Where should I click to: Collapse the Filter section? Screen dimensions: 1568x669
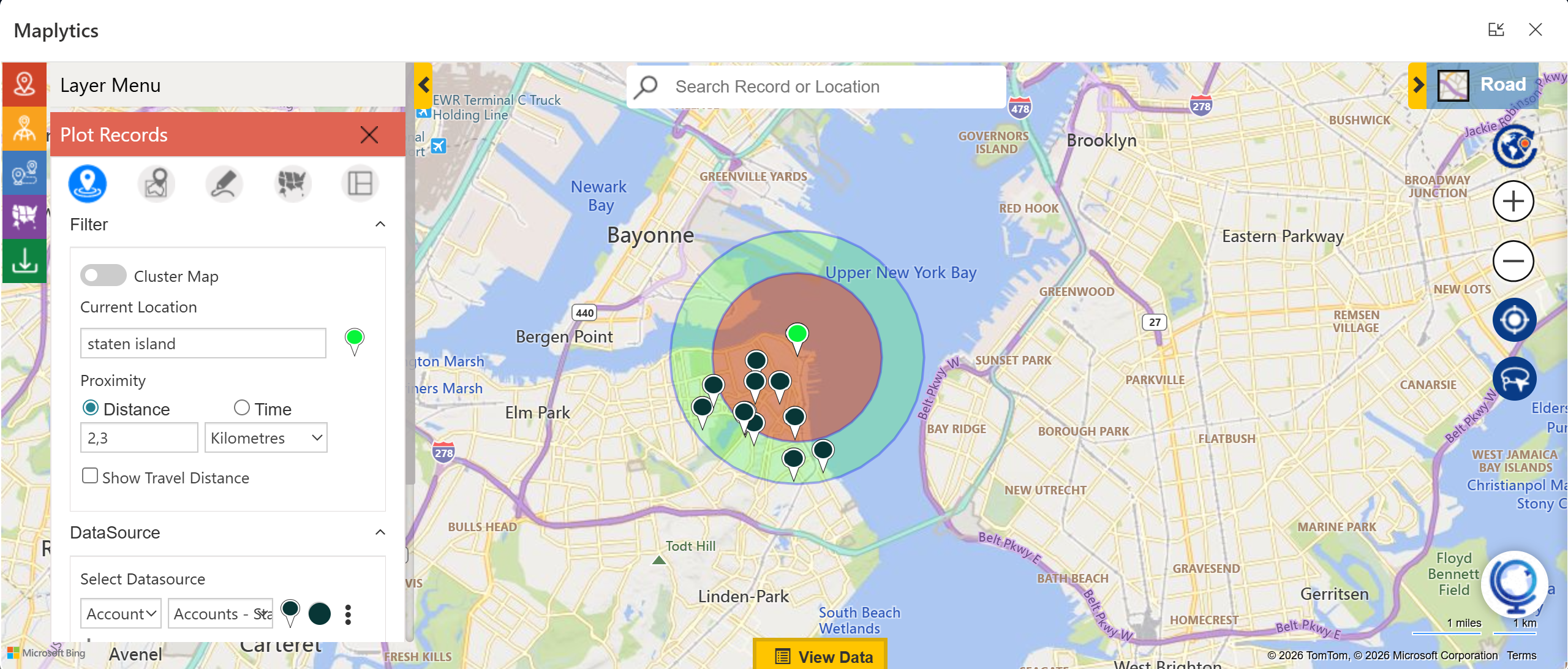click(380, 224)
